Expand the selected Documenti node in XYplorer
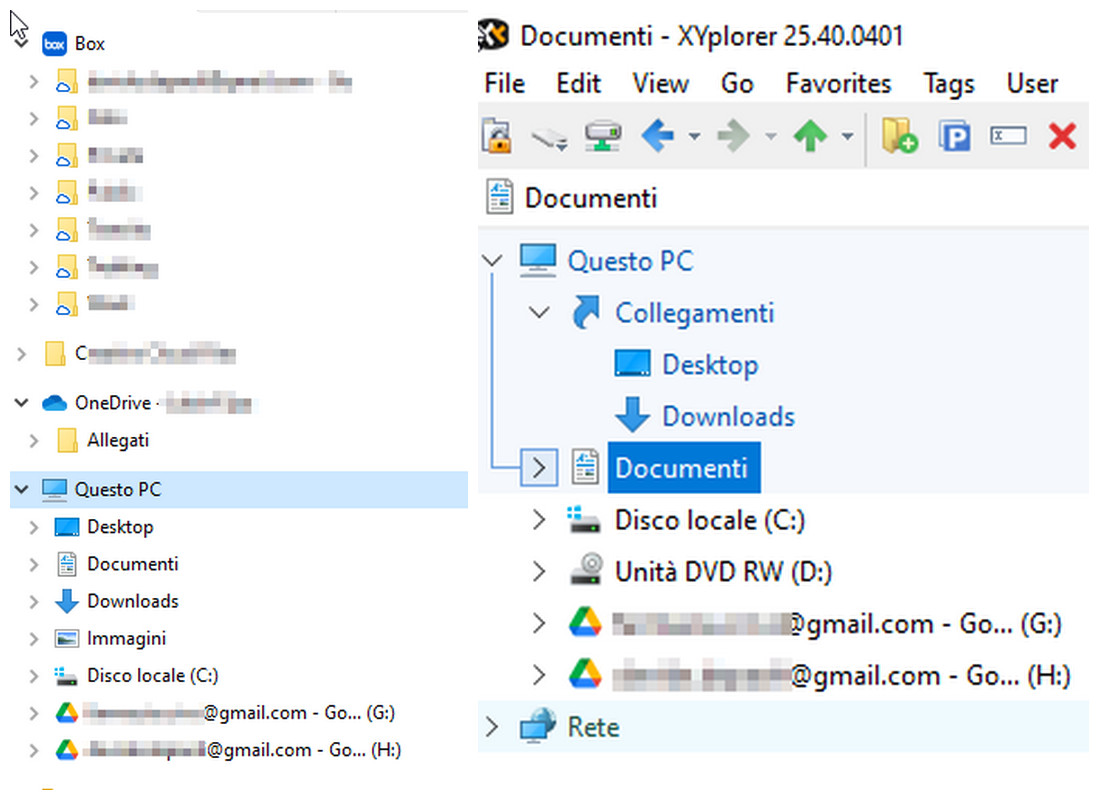Viewport: 1099px width, 800px height. [x=539, y=468]
